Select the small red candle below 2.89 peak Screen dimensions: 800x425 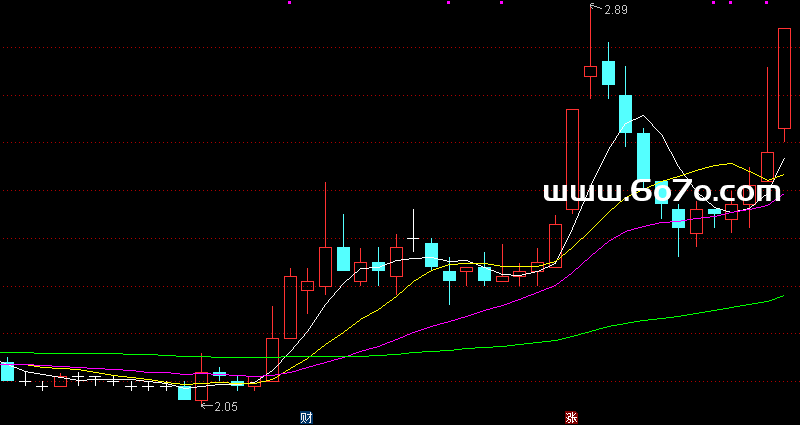tap(590, 71)
